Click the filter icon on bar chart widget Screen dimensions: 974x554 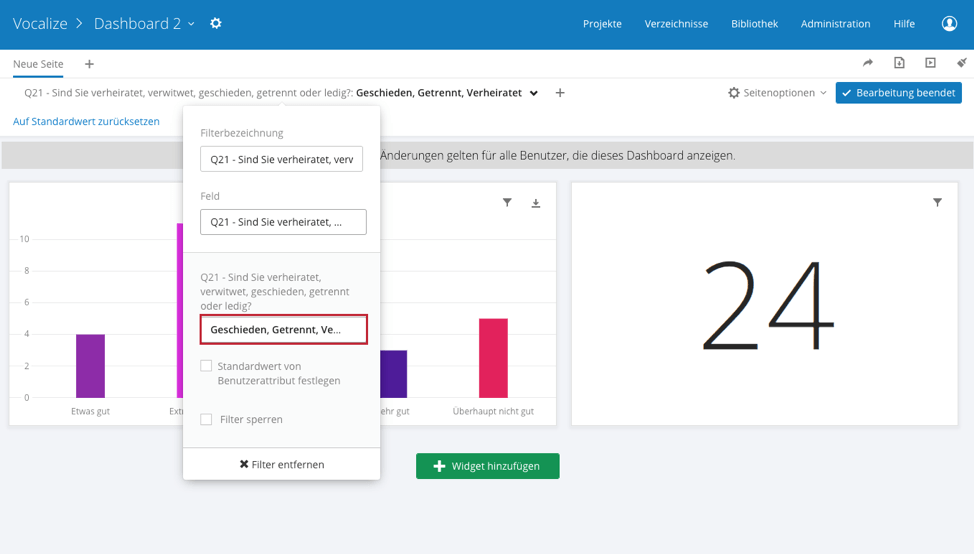point(507,203)
